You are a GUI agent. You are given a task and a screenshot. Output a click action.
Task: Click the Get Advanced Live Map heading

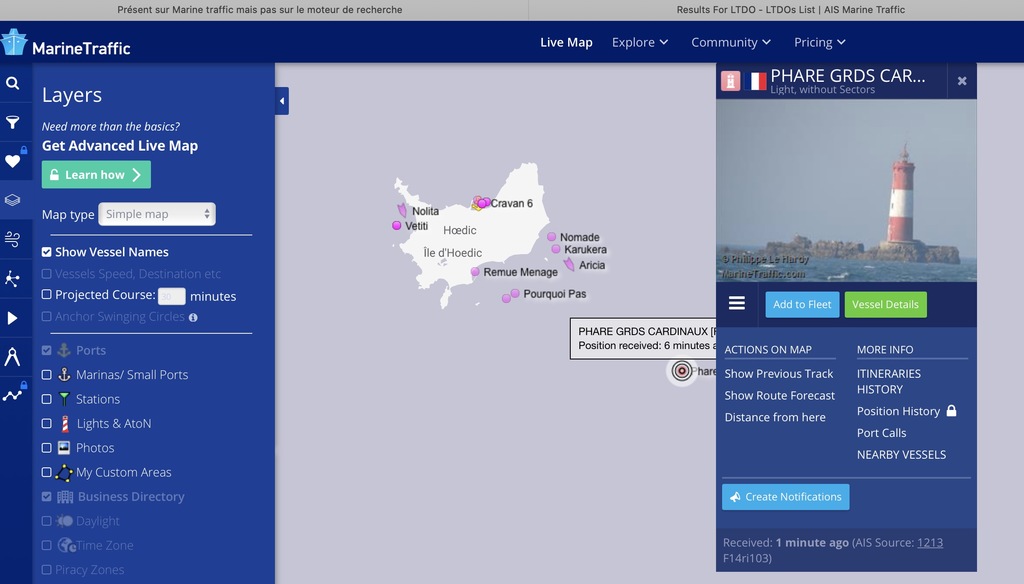pyautogui.click(x=120, y=146)
